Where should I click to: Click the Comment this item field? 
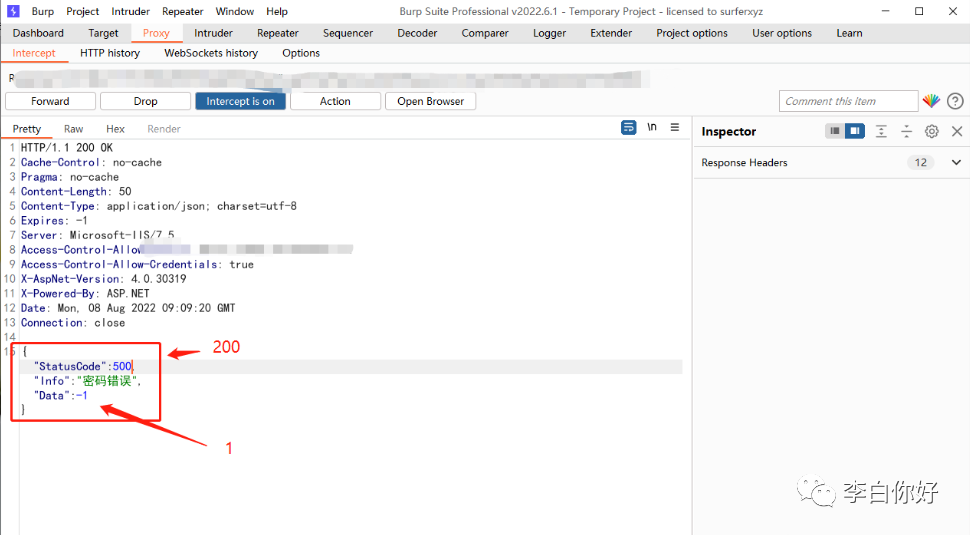point(848,101)
